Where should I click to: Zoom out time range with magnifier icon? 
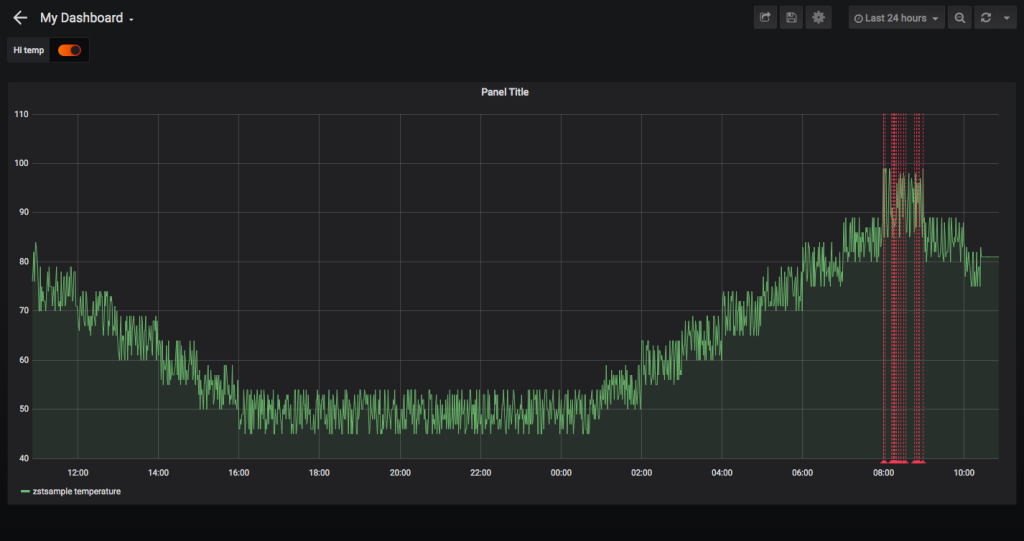(x=959, y=18)
